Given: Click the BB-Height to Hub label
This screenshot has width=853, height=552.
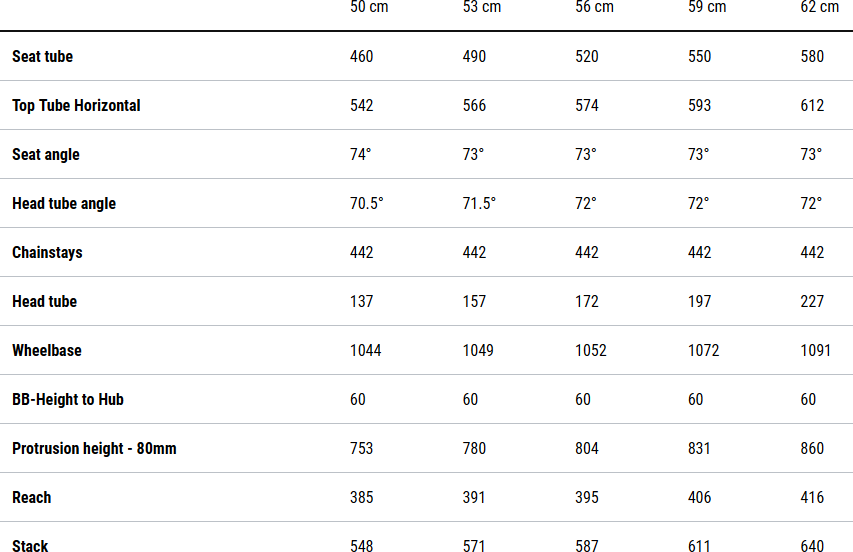Looking at the screenshot, I should click(67, 400).
